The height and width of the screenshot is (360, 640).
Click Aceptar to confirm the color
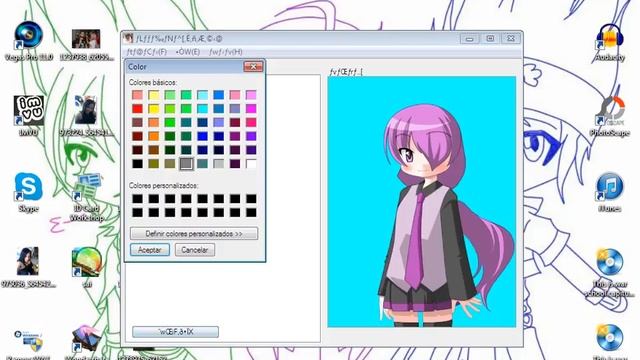click(x=150, y=250)
